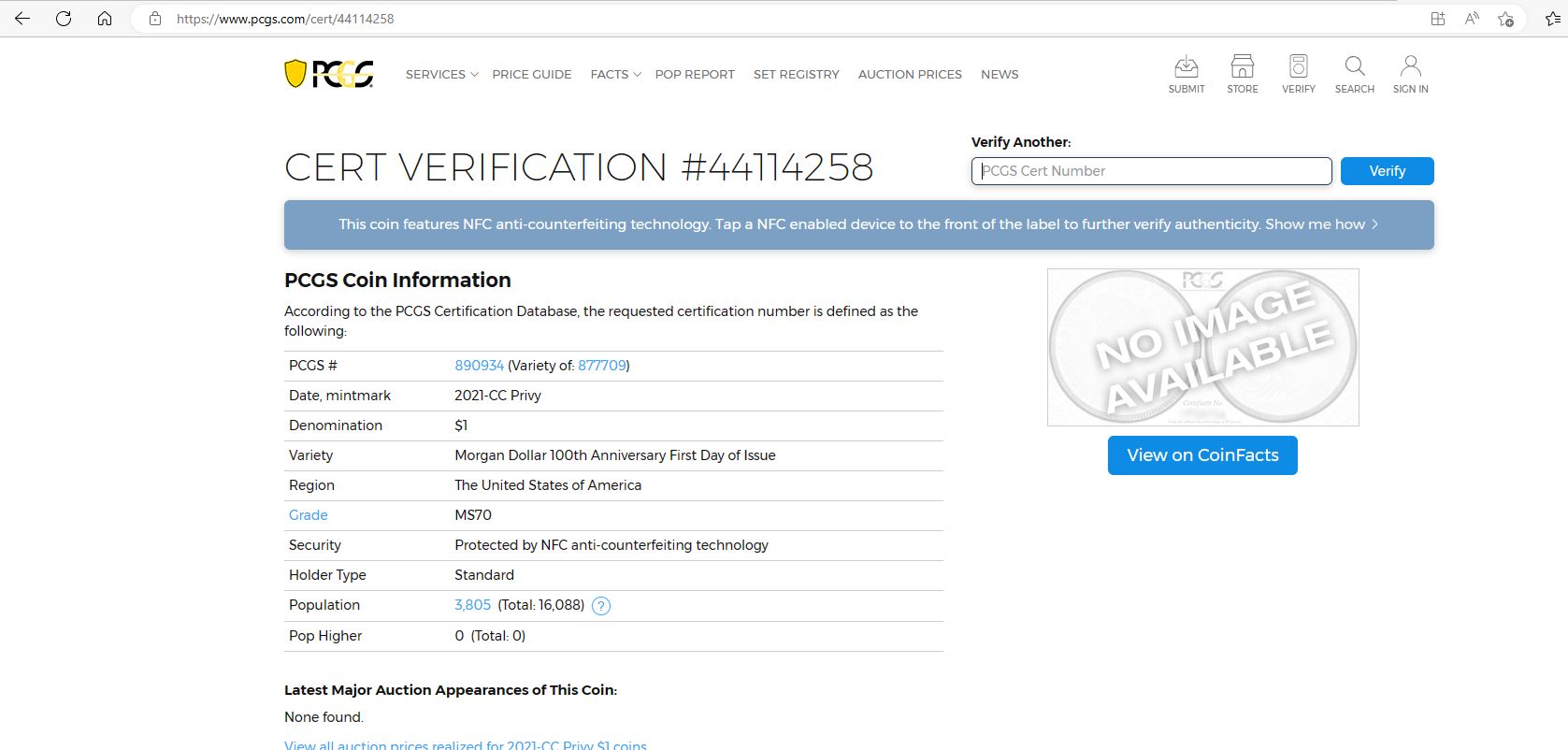
Task: Open variety parent 877709 link
Action: coord(602,366)
